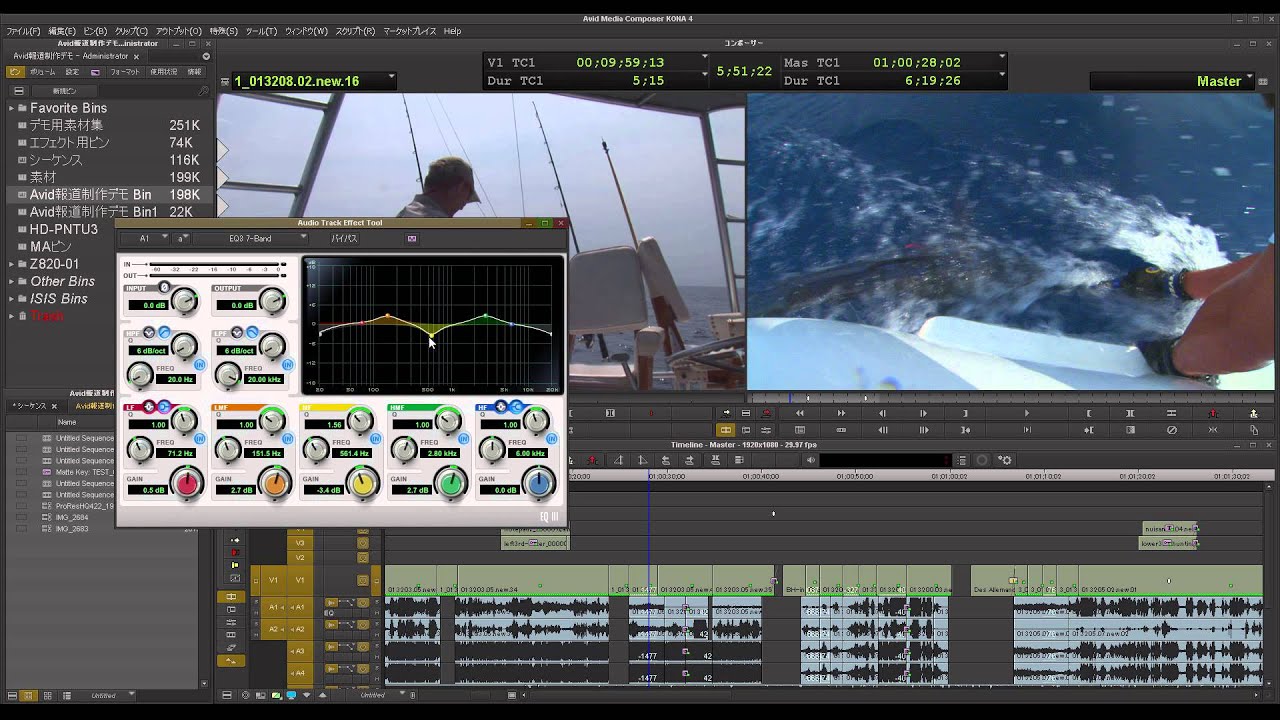The width and height of the screenshot is (1280, 720).
Task: Toggle the LF band IN button
Action: tap(200, 439)
